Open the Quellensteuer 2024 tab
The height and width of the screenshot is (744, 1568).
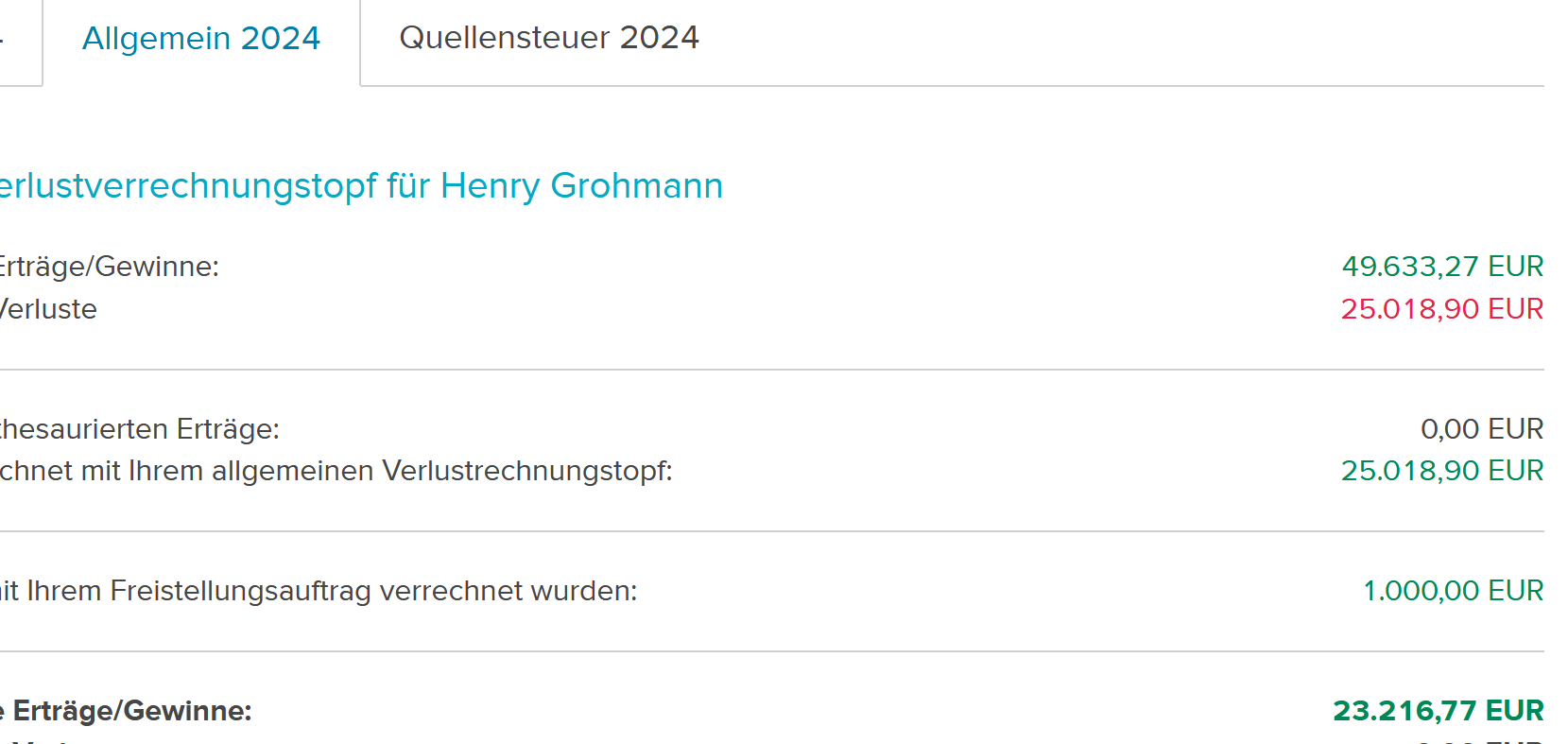tap(548, 38)
